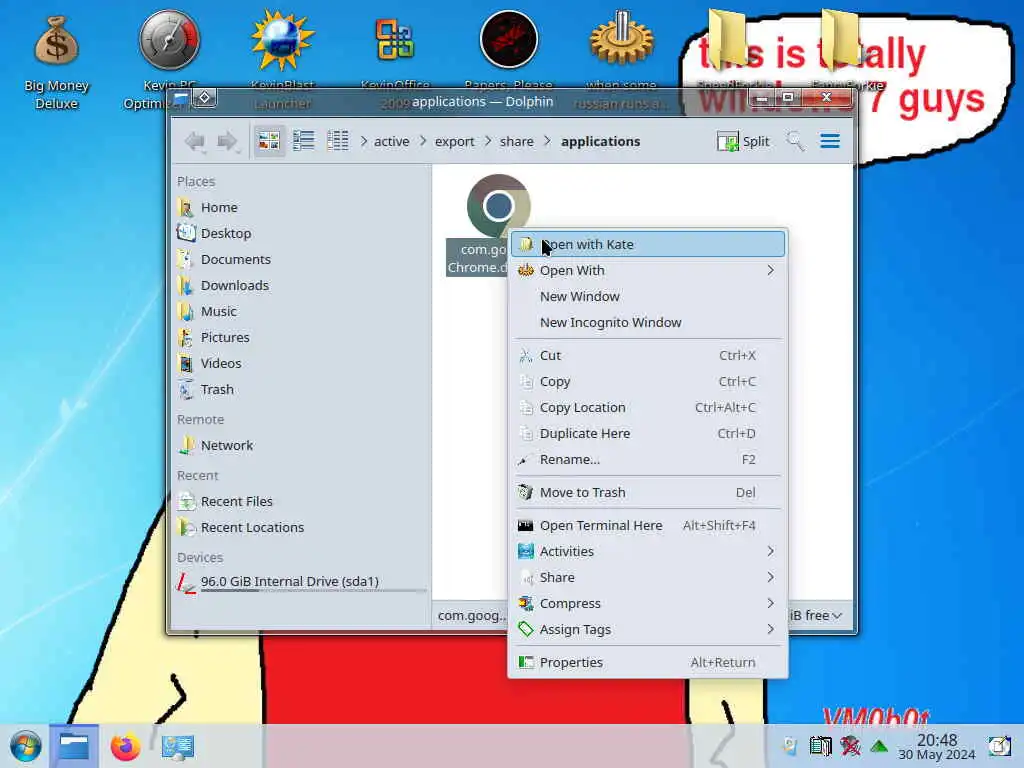This screenshot has width=1024, height=768.
Task: Choose 'New Window' menu entry
Action: [648, 296]
